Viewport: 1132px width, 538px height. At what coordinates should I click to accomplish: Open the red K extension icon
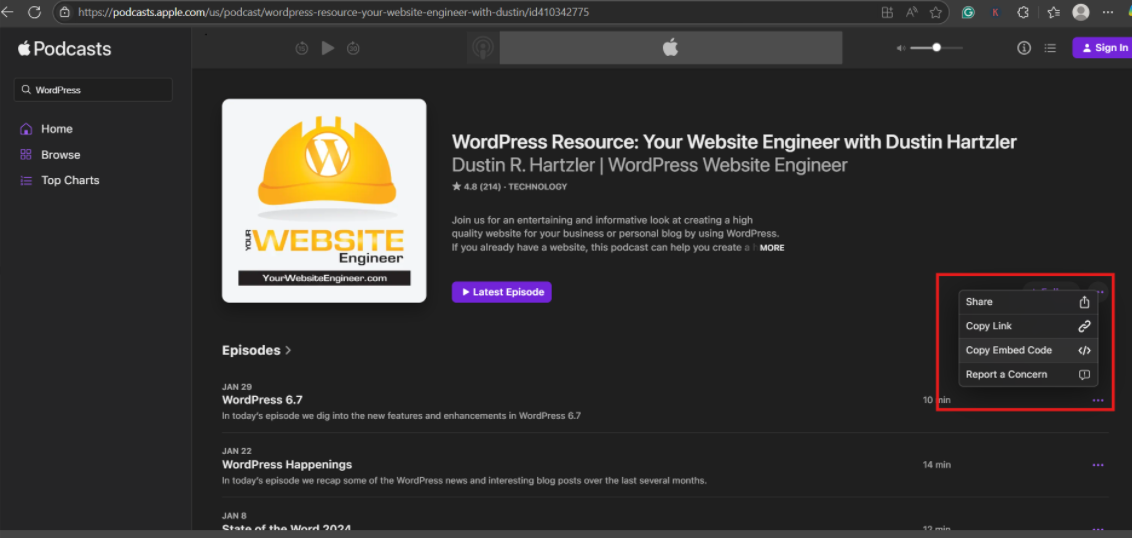[996, 12]
